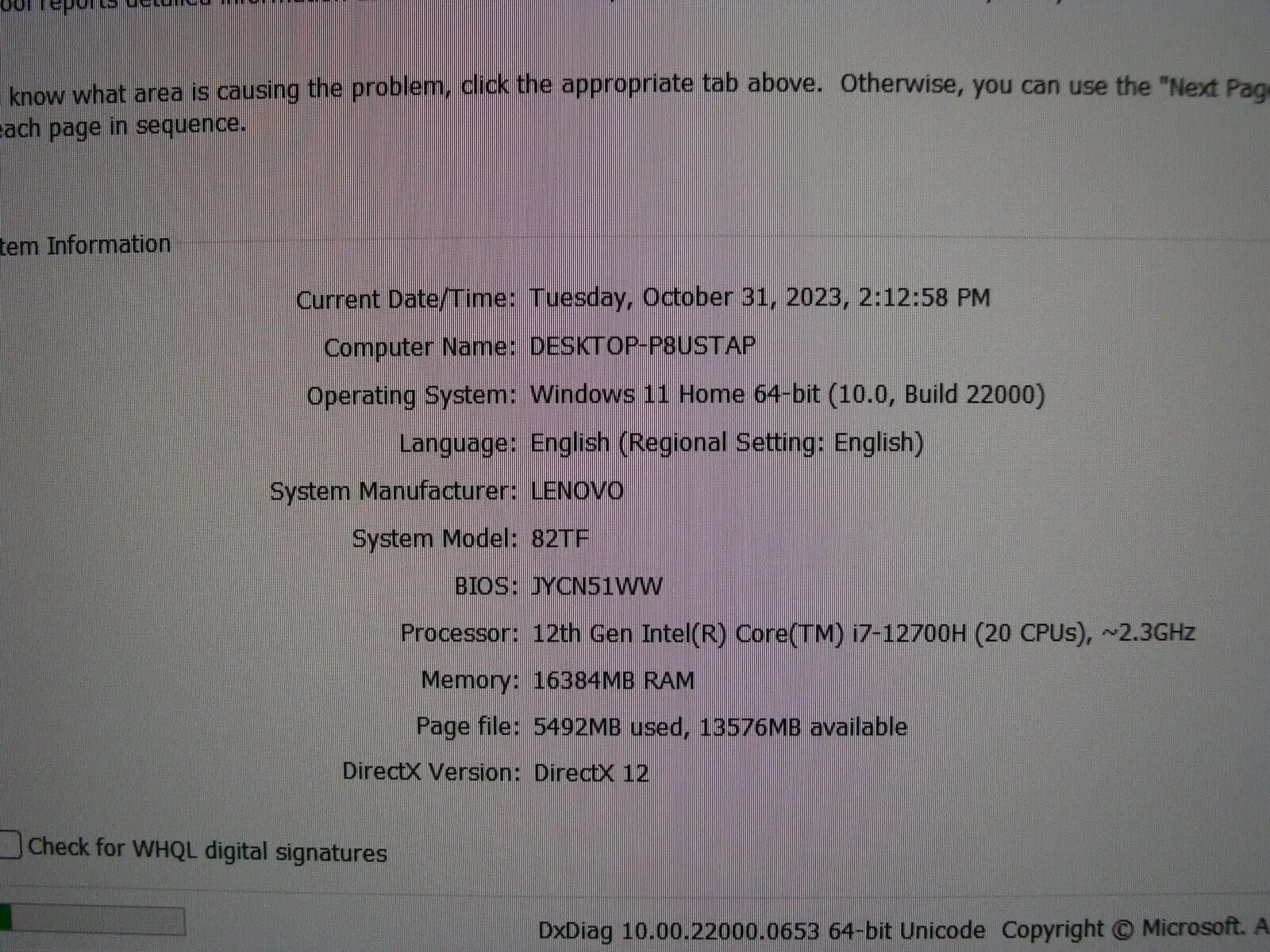Click the System Model value 82TF
Viewport: 1270px width, 952px height.
pos(560,539)
